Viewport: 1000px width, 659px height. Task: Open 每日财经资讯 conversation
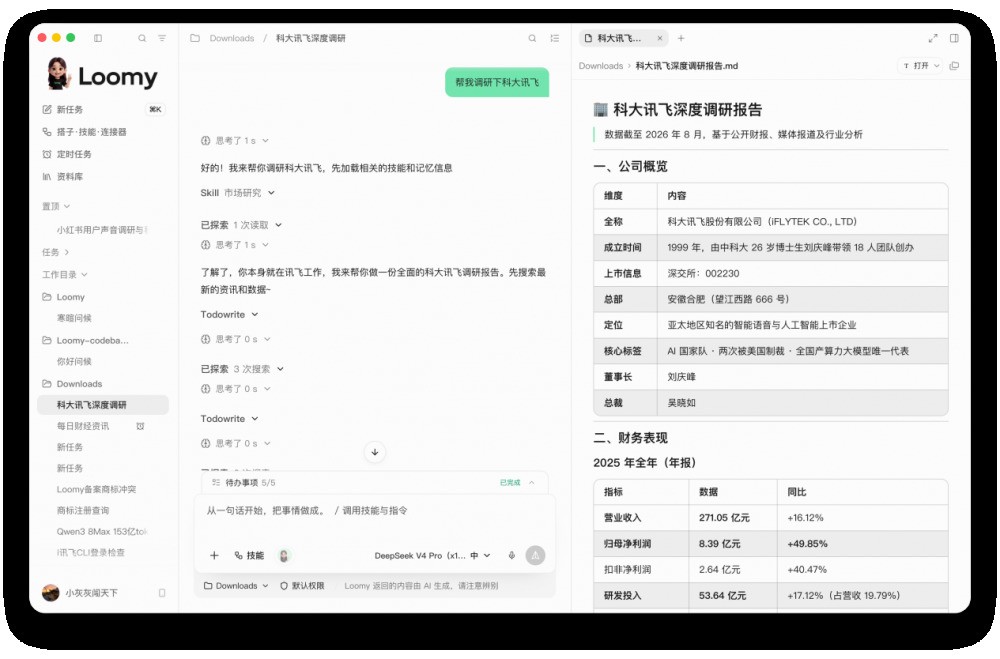tap(83, 426)
